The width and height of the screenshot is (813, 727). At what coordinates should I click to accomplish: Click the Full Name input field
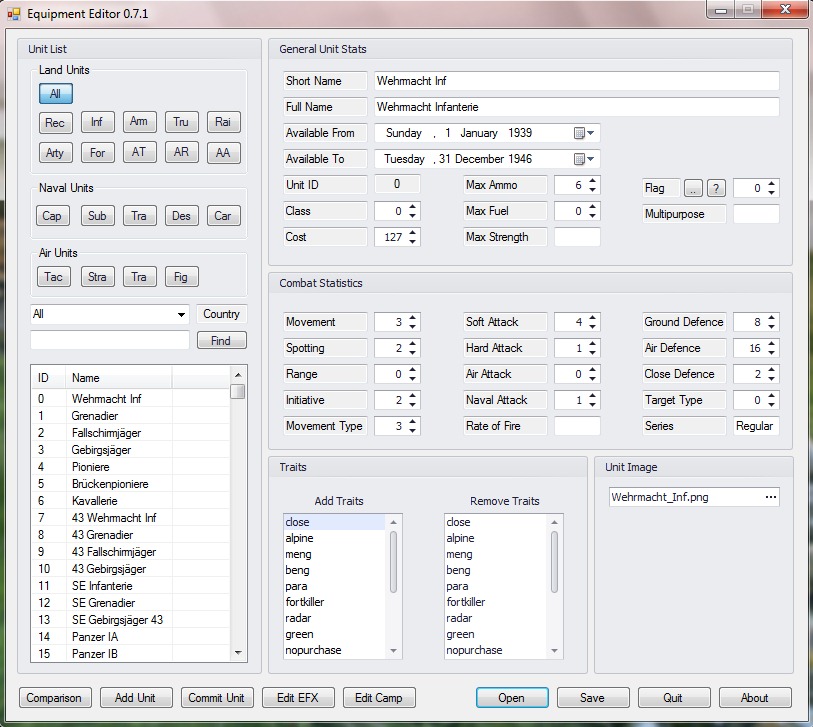click(577, 107)
